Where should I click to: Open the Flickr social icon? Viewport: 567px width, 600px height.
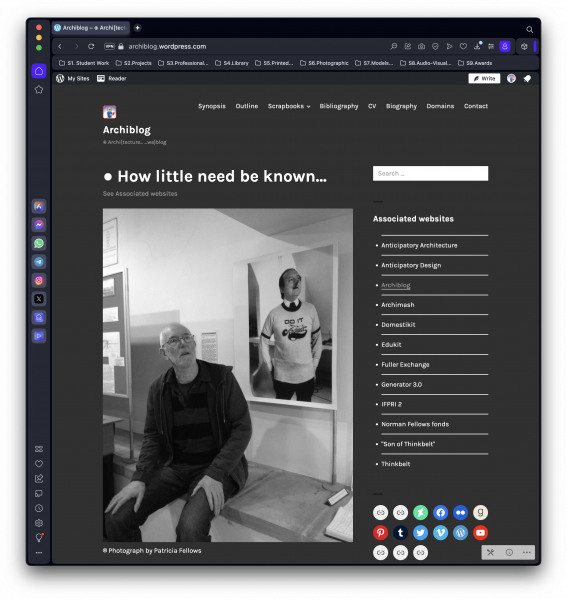coord(460,513)
